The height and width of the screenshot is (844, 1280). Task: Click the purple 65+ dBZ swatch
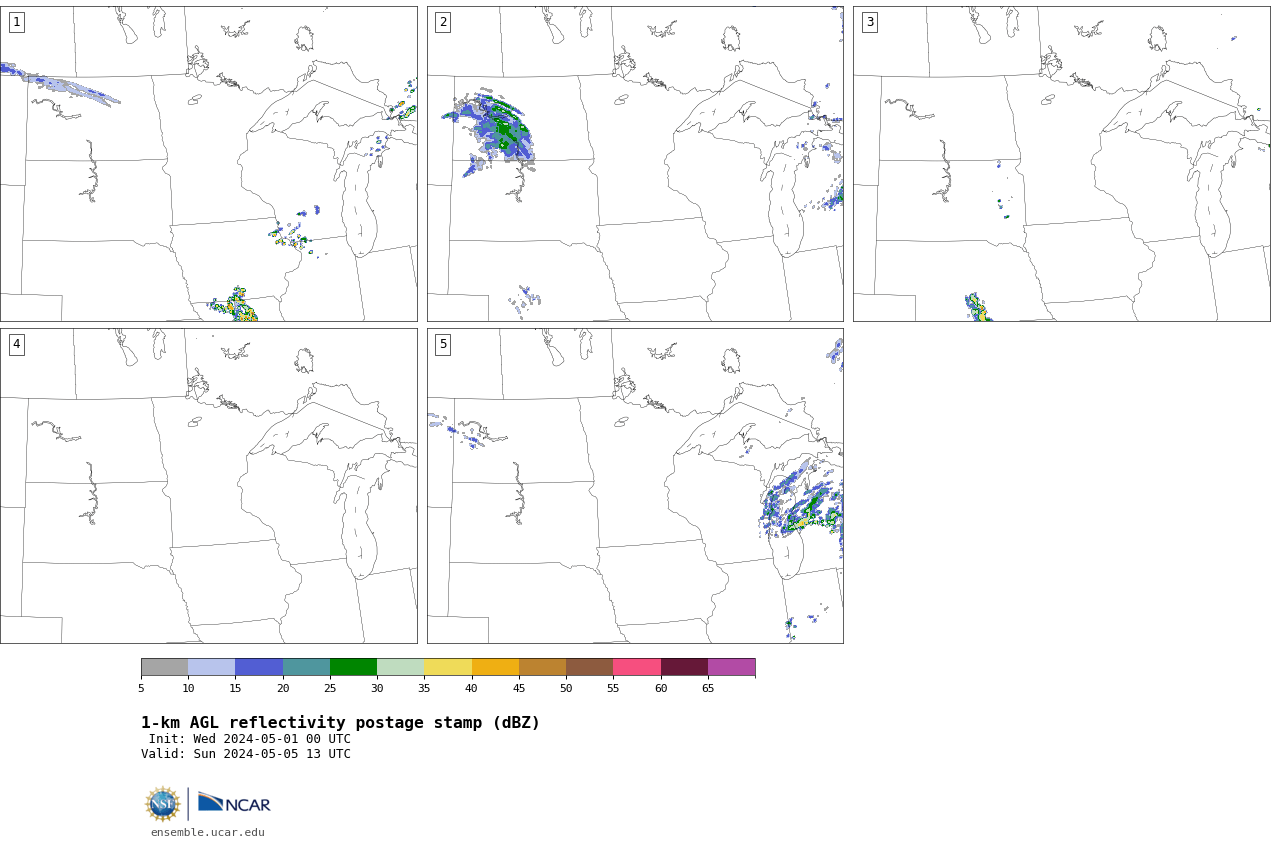[731, 667]
